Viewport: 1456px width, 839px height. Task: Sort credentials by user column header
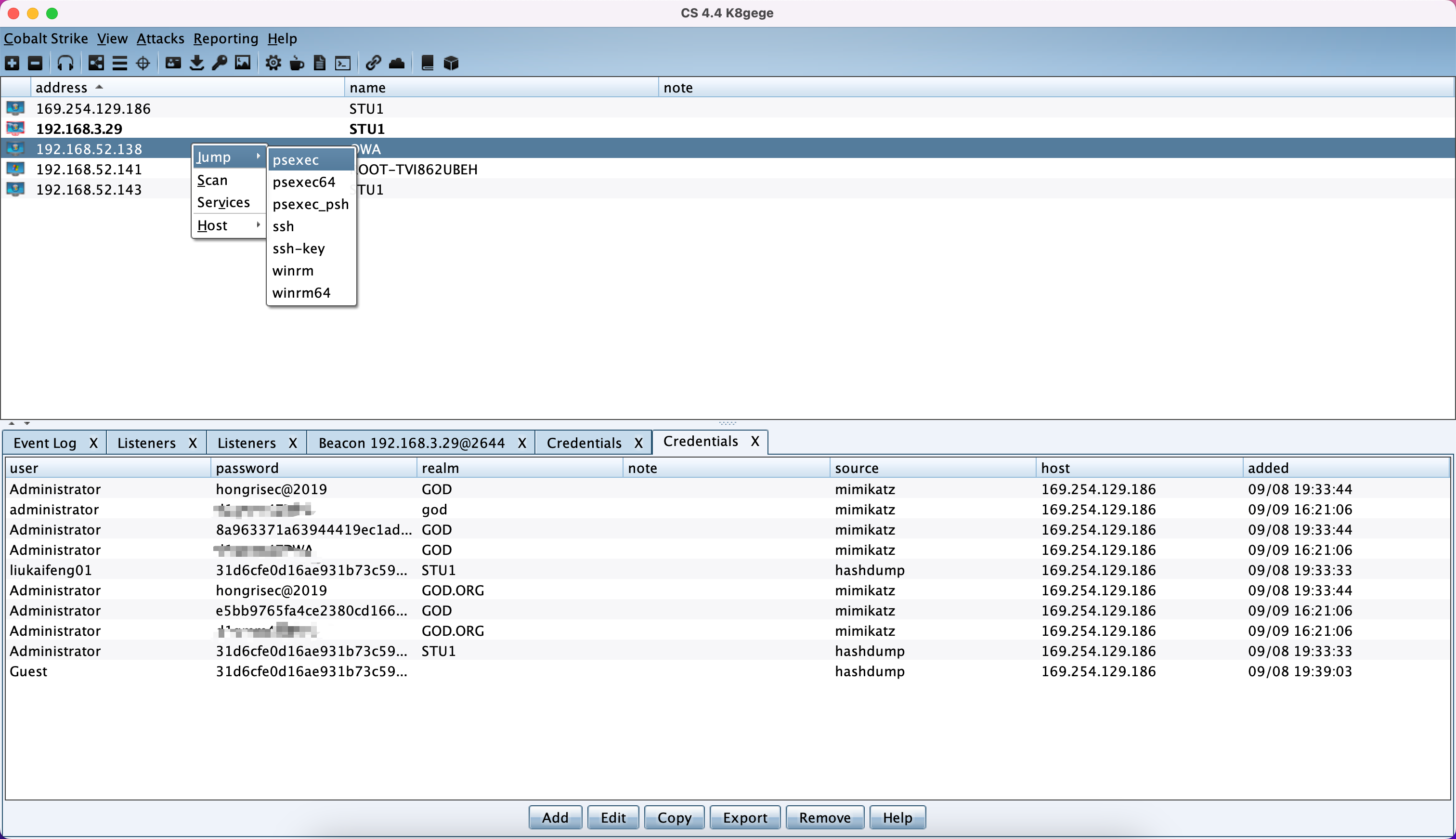(108, 468)
